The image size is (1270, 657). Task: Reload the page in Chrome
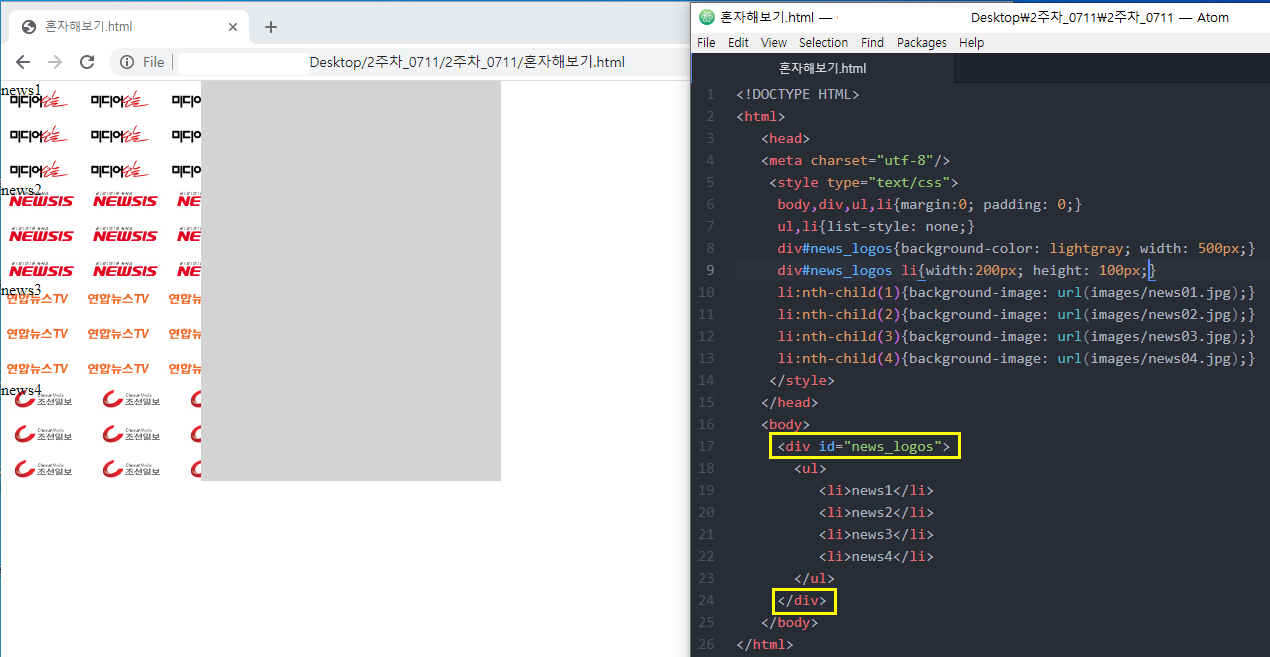coord(87,62)
